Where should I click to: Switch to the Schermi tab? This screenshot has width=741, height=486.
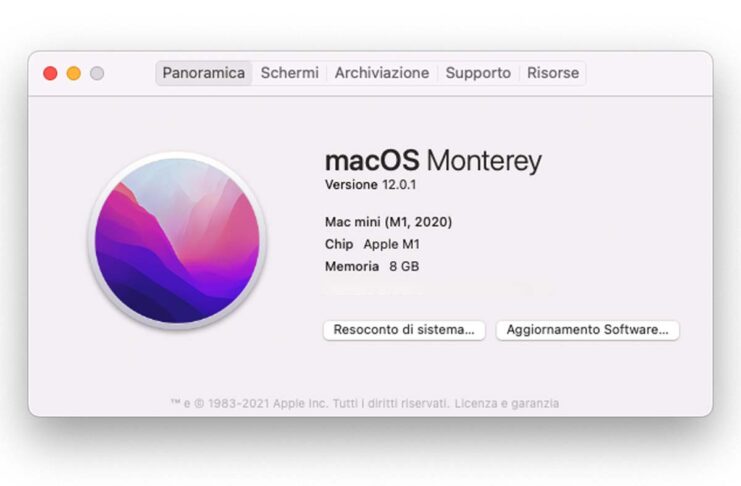point(290,73)
